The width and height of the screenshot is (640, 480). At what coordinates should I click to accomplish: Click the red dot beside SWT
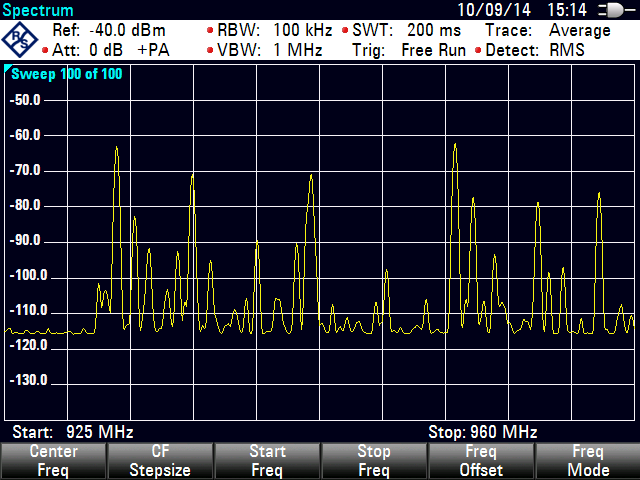tap(345, 30)
